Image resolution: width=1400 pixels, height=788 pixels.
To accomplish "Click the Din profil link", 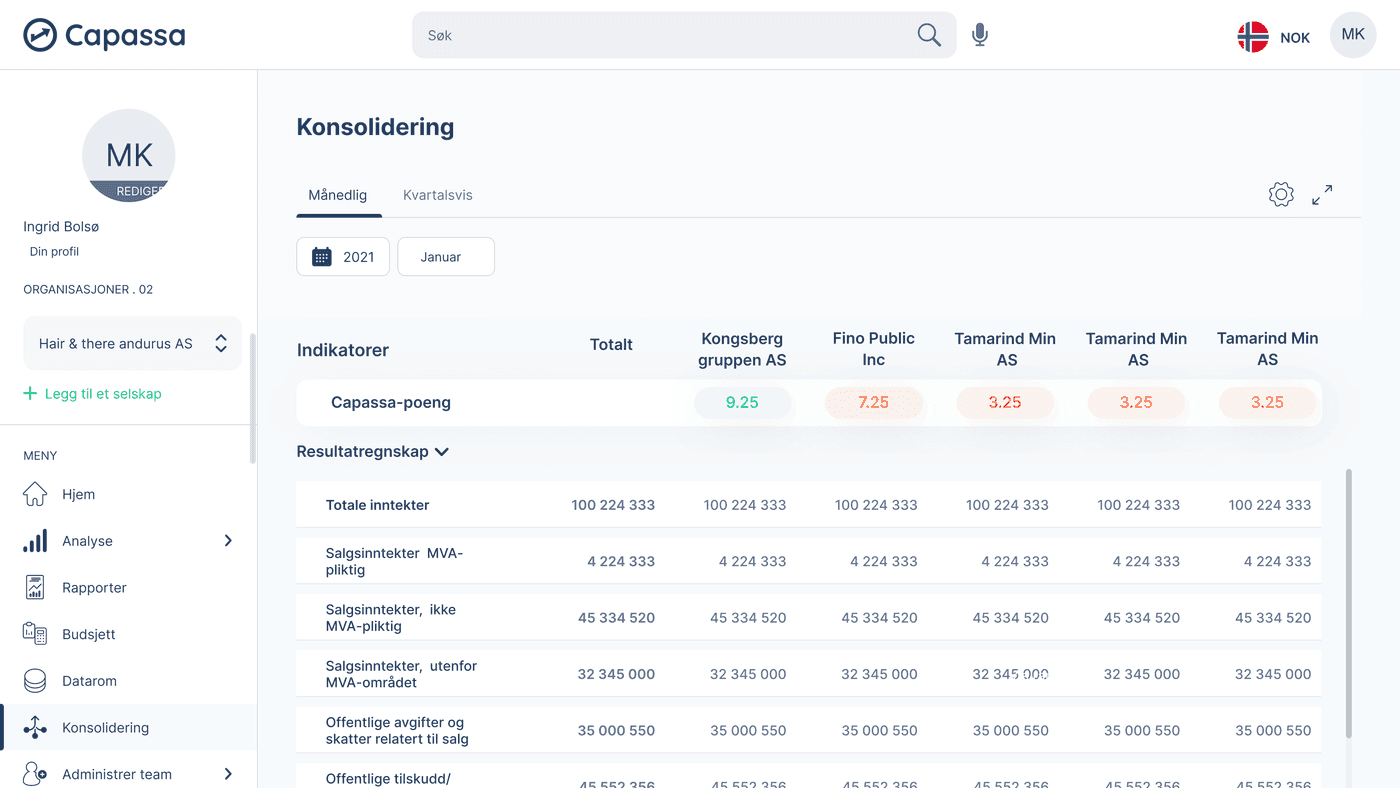I will pyautogui.click(x=54, y=252).
